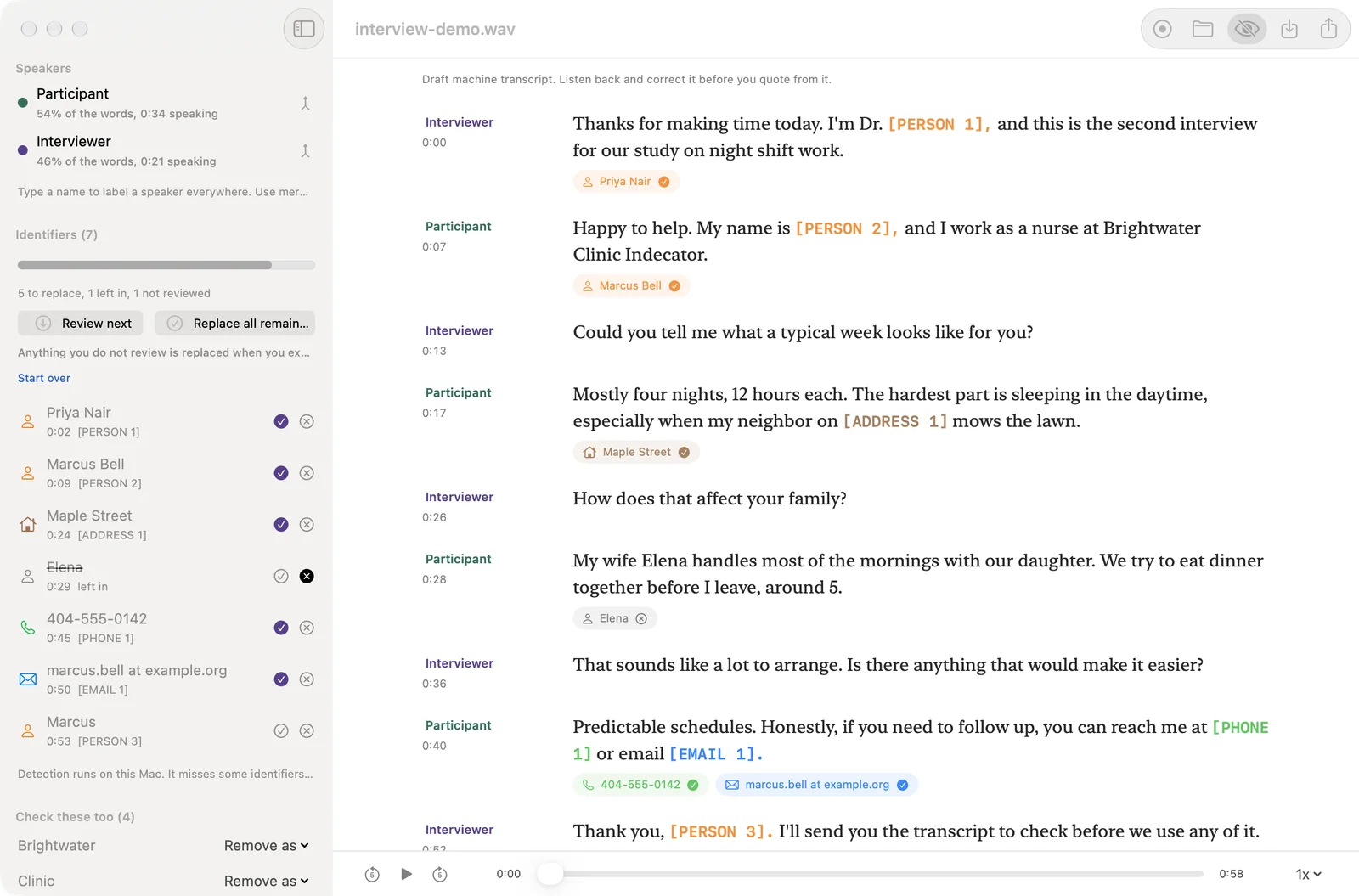Click the [ADDRESS 1] placeholder in transcript
The height and width of the screenshot is (896, 1359).
click(895, 422)
